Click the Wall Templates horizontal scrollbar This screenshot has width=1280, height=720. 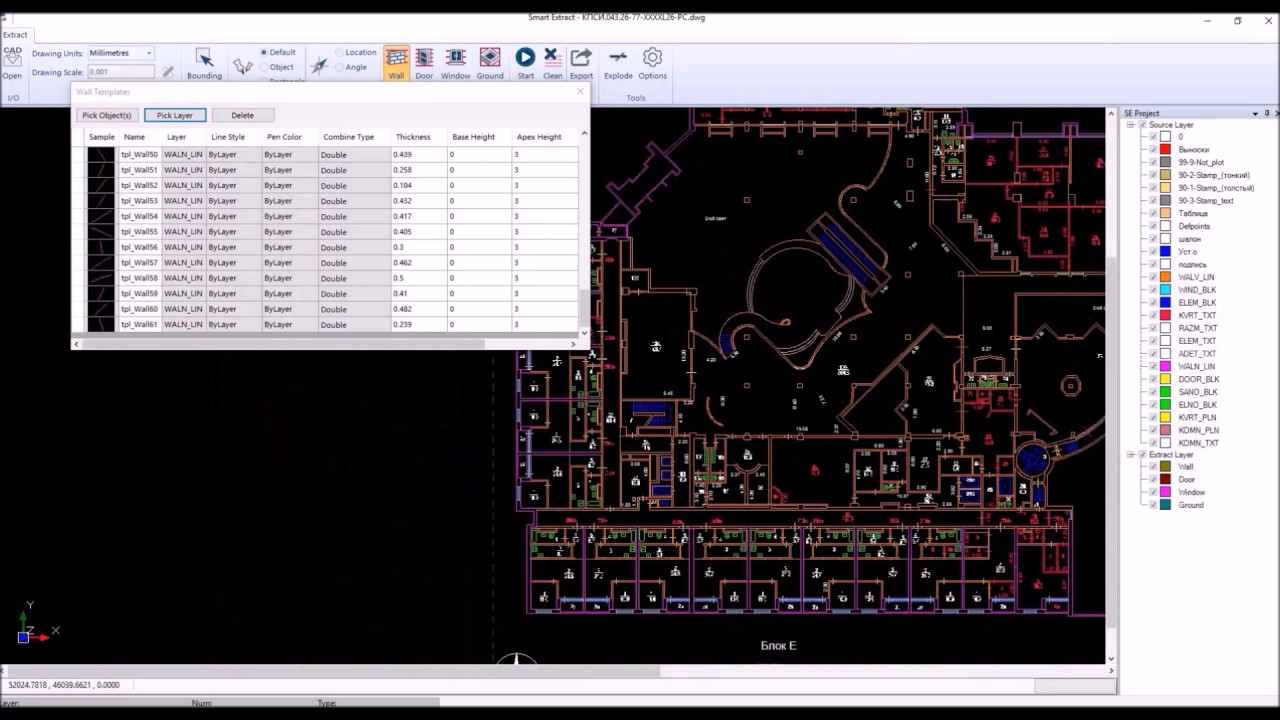[x=325, y=344]
